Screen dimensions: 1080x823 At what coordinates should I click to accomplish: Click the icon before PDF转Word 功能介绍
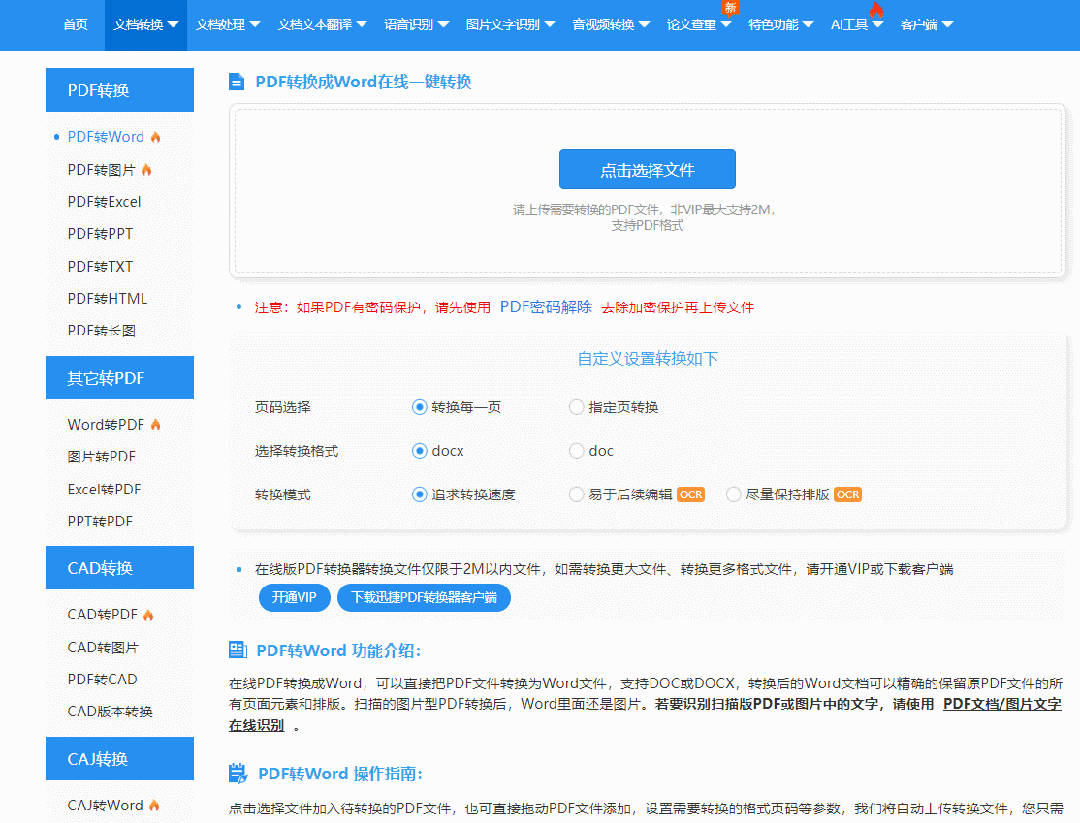pyautogui.click(x=238, y=649)
